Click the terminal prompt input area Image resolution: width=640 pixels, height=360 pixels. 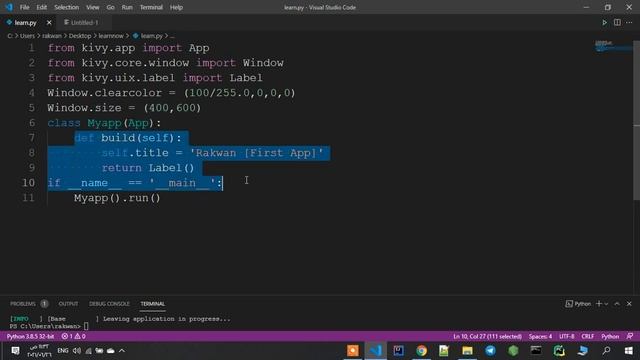(x=86, y=326)
